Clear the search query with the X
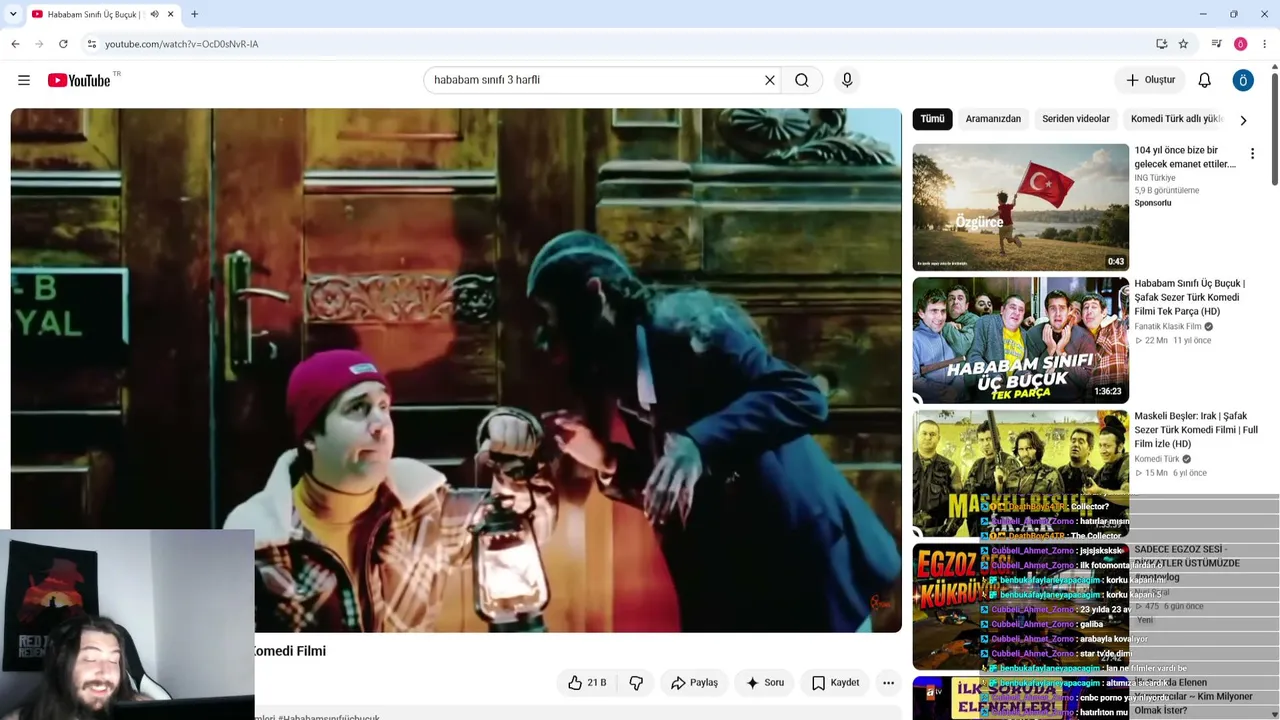 [x=770, y=80]
